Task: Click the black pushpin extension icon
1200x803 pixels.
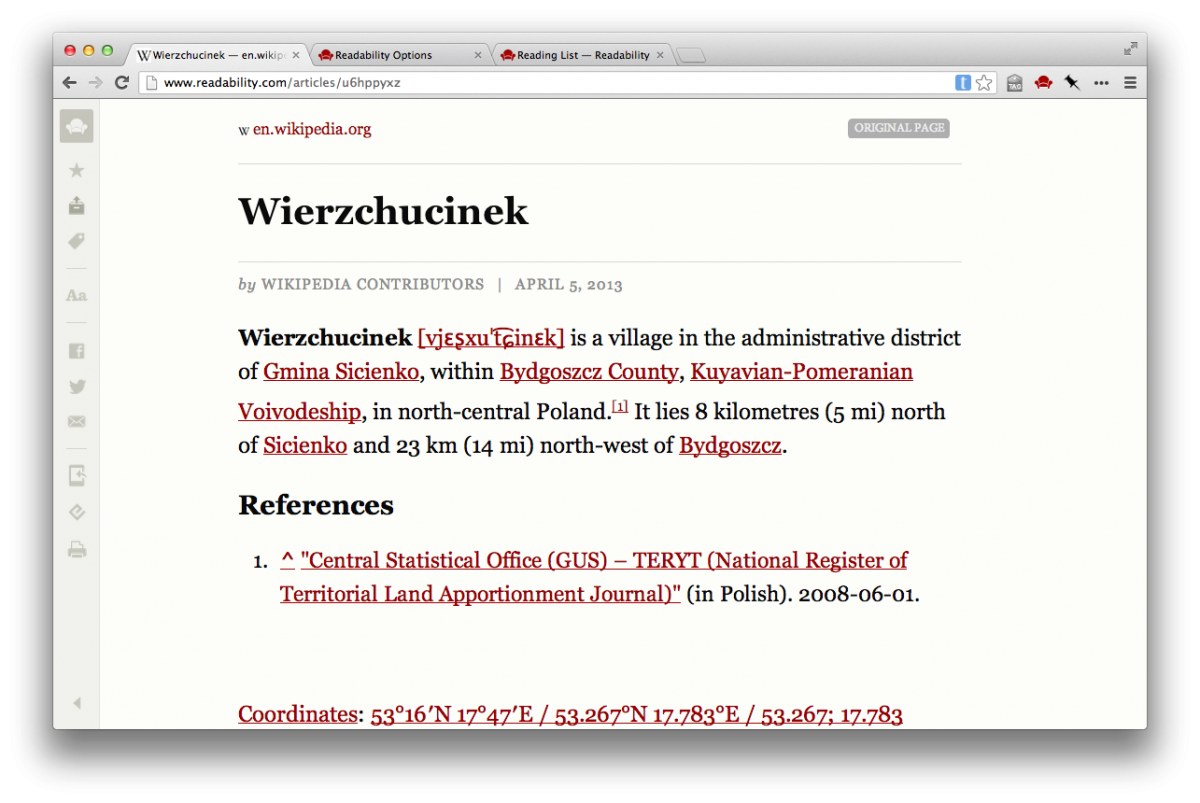Action: [x=1072, y=83]
